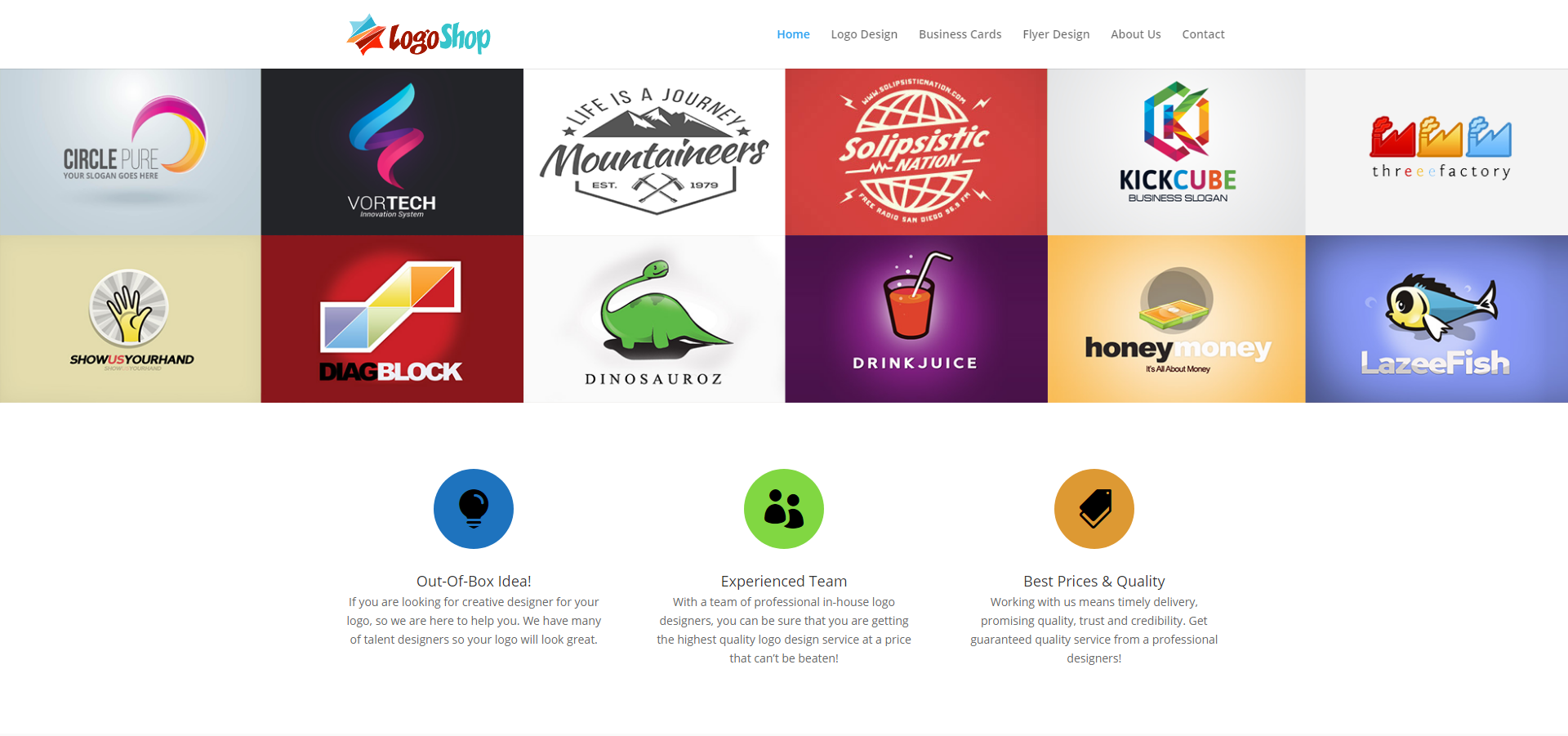Open the Circle Pure logo thumbnail
This screenshot has width=1568, height=736.
click(x=131, y=152)
